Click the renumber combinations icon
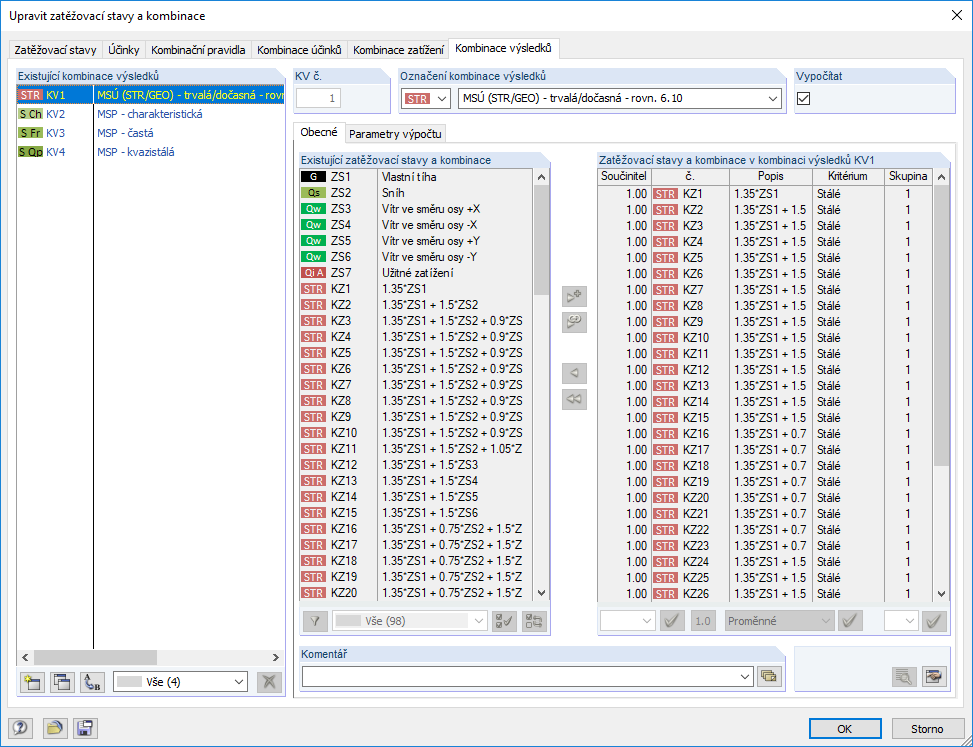Viewport: 973px width, 747px height. [92, 682]
